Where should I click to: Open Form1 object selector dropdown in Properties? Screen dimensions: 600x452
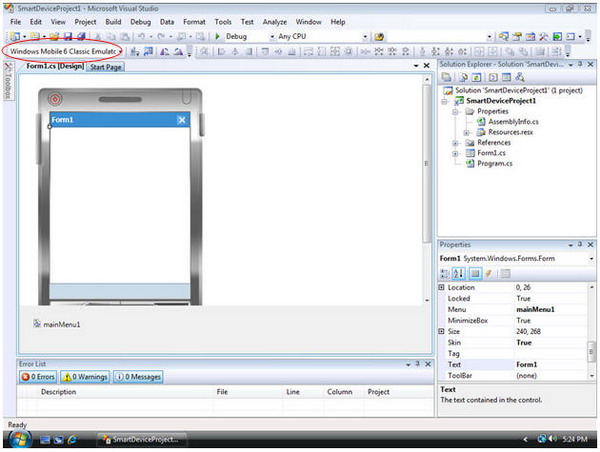tap(591, 259)
